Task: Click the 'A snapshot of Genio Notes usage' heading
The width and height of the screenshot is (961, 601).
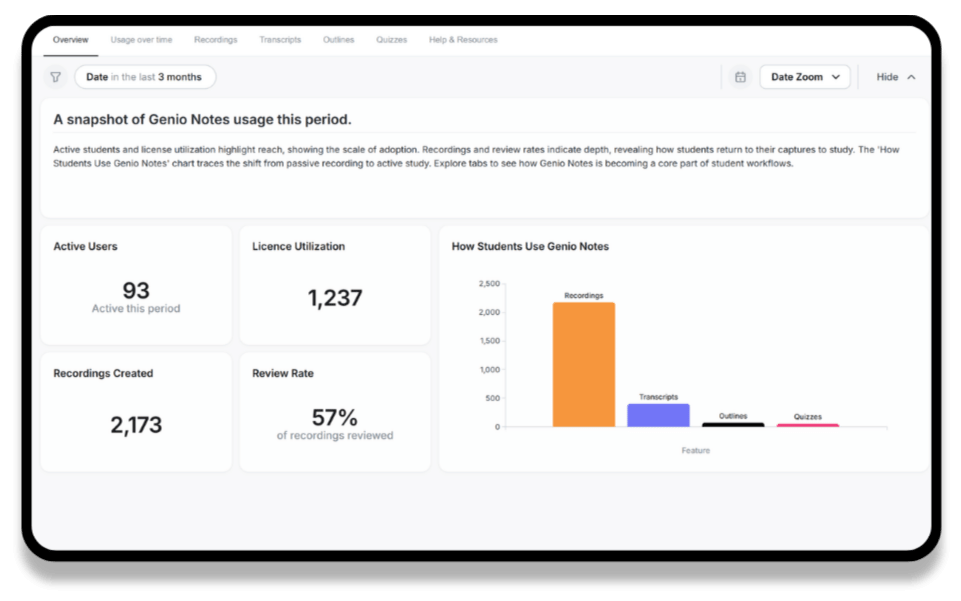Action: (202, 119)
